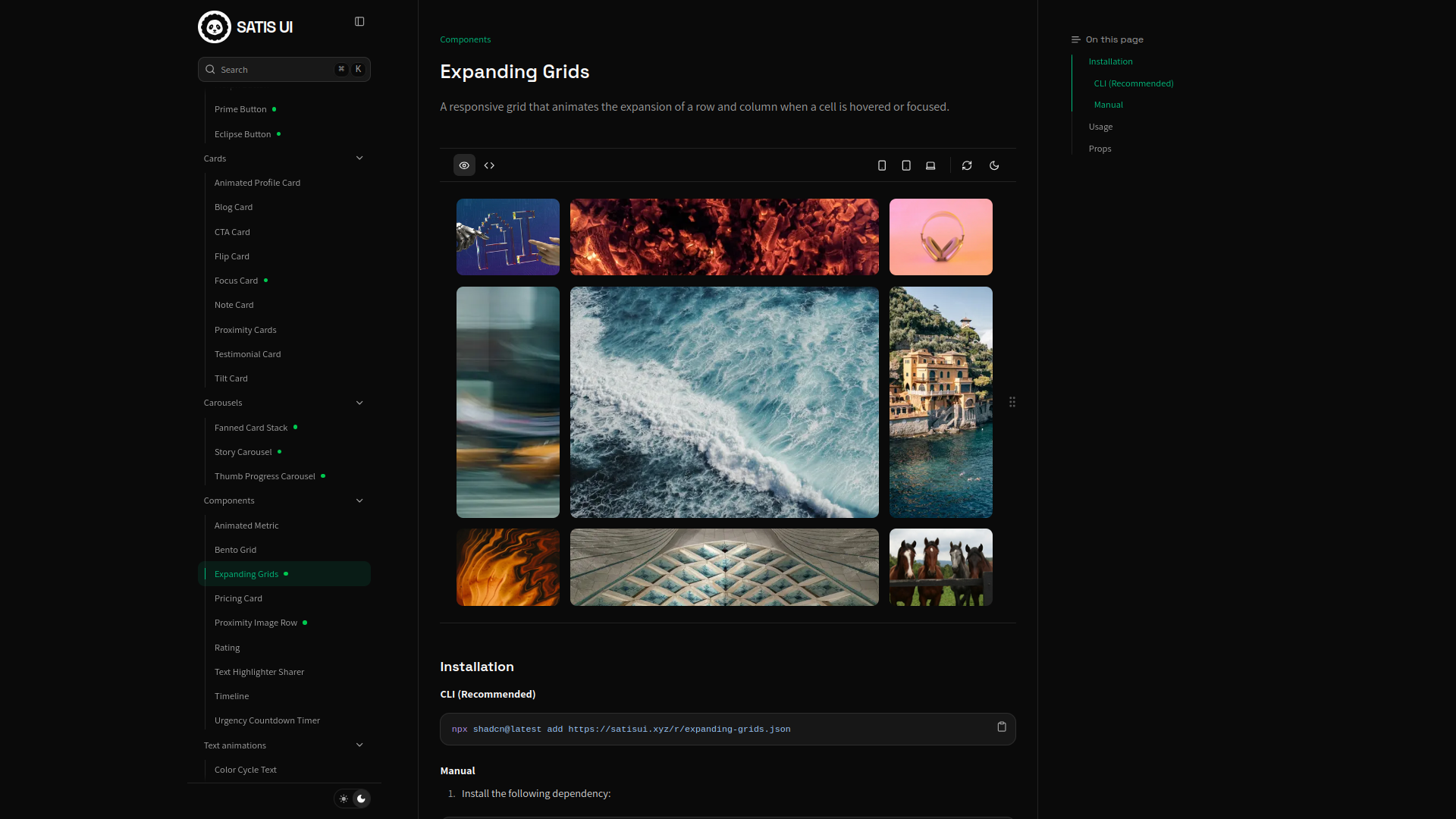Screen dimensions: 1456x819
Task: Copy the CLI install command
Action: (x=1002, y=726)
